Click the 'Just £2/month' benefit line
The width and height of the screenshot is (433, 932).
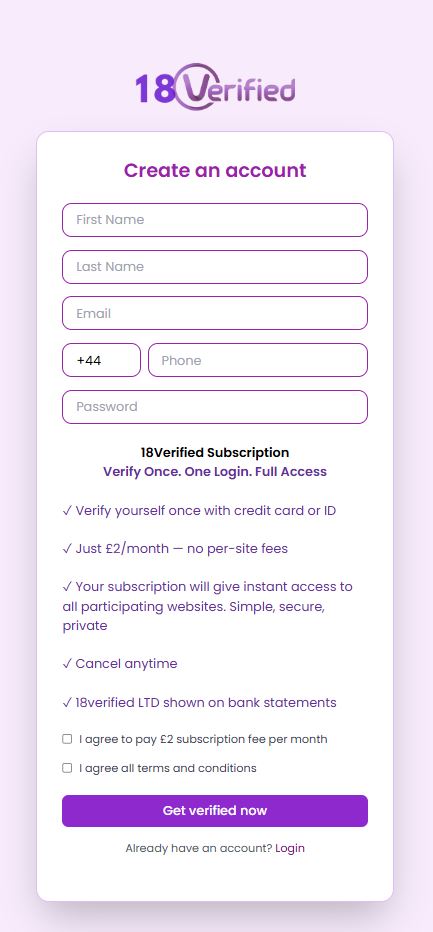[x=175, y=548]
